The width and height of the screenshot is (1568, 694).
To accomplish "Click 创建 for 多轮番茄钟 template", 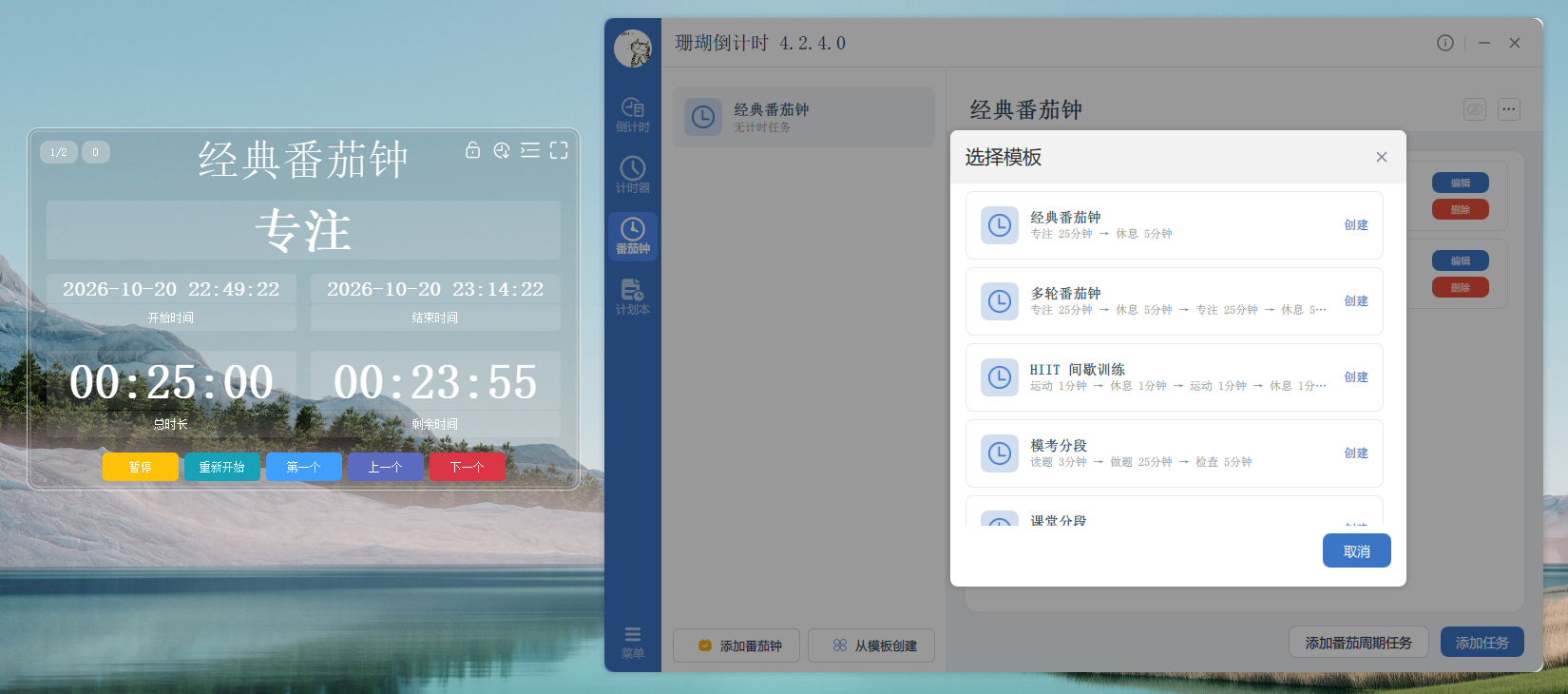I will tap(1356, 301).
